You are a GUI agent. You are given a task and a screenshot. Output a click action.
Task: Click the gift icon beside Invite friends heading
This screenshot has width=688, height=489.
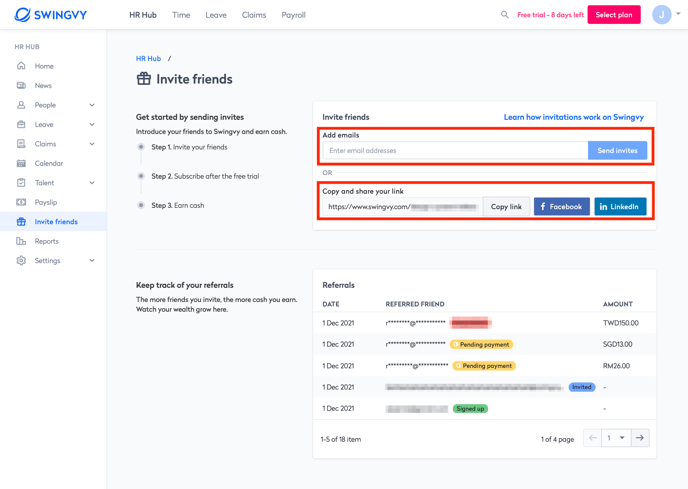(x=143, y=79)
